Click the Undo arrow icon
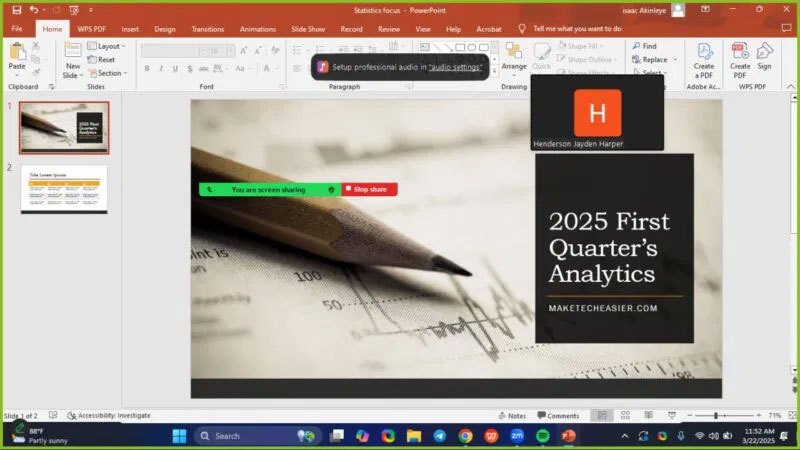 [34, 10]
